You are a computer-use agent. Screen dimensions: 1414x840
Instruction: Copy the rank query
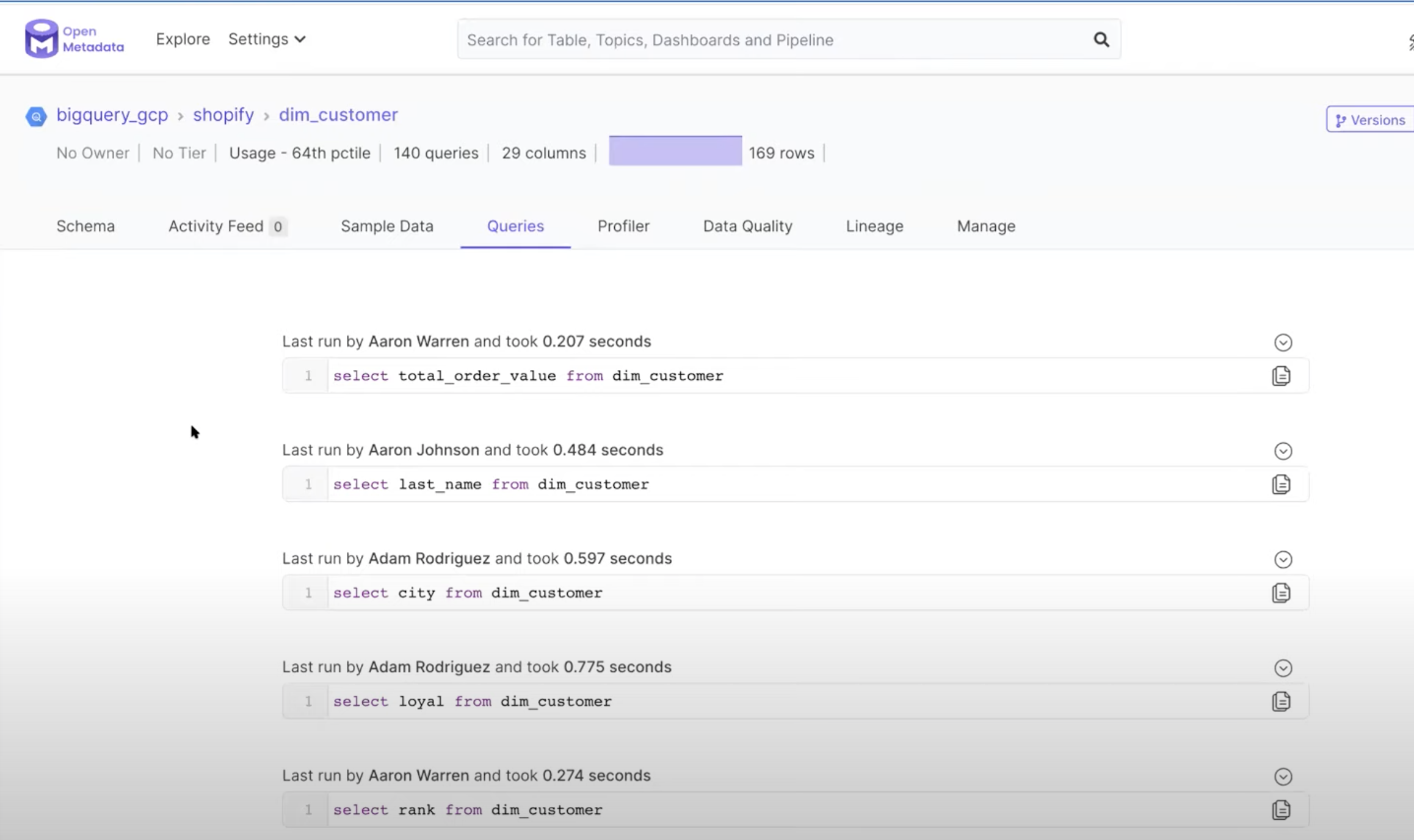pyautogui.click(x=1281, y=810)
